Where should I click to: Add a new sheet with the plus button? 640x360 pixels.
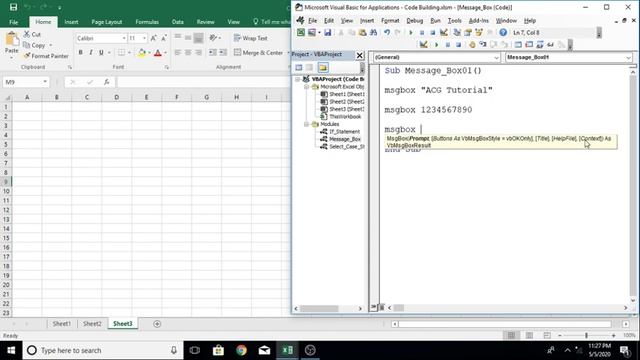click(x=157, y=324)
